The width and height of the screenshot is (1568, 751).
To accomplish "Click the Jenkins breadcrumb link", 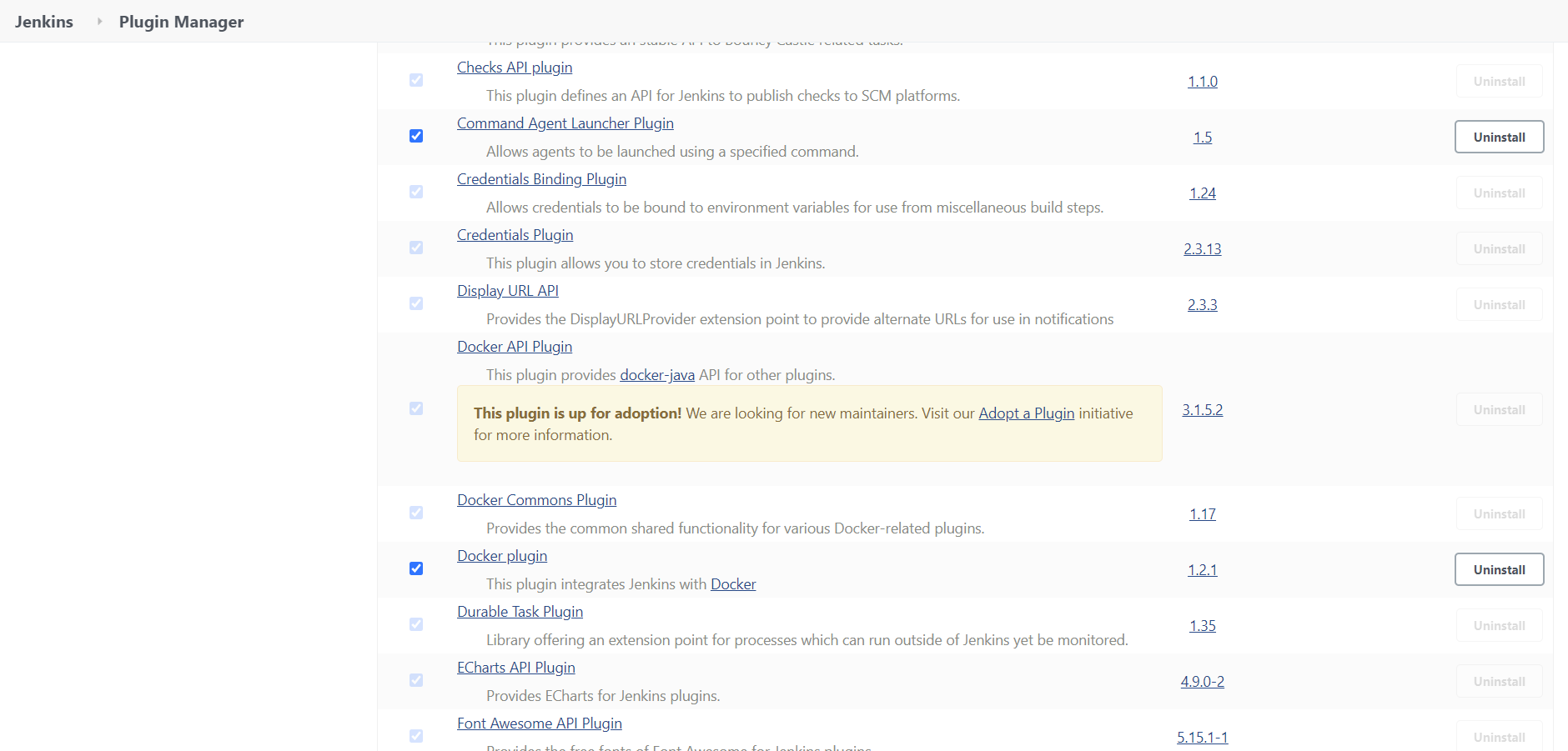I will tap(44, 22).
